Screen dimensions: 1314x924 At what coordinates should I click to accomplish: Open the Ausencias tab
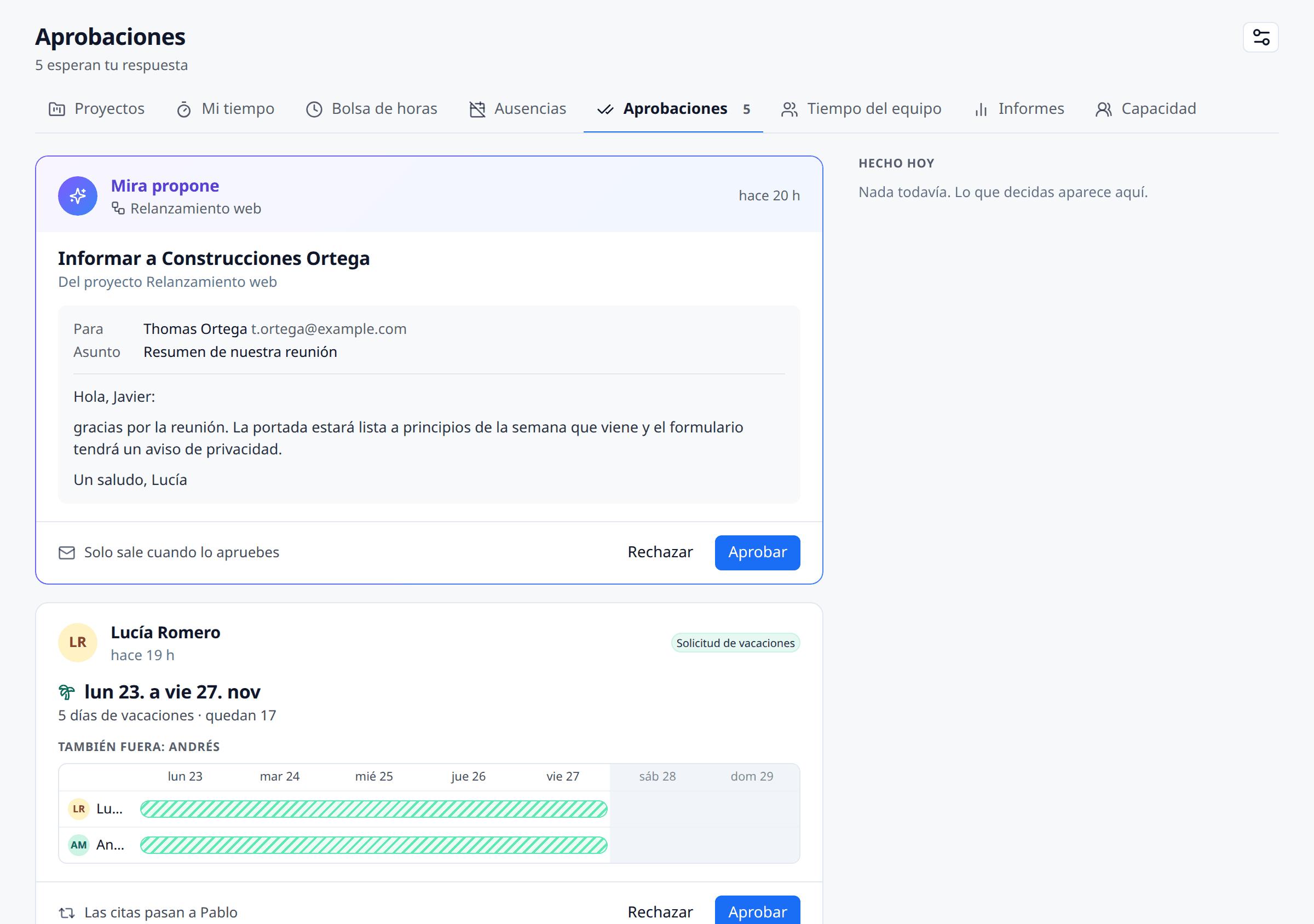point(518,109)
